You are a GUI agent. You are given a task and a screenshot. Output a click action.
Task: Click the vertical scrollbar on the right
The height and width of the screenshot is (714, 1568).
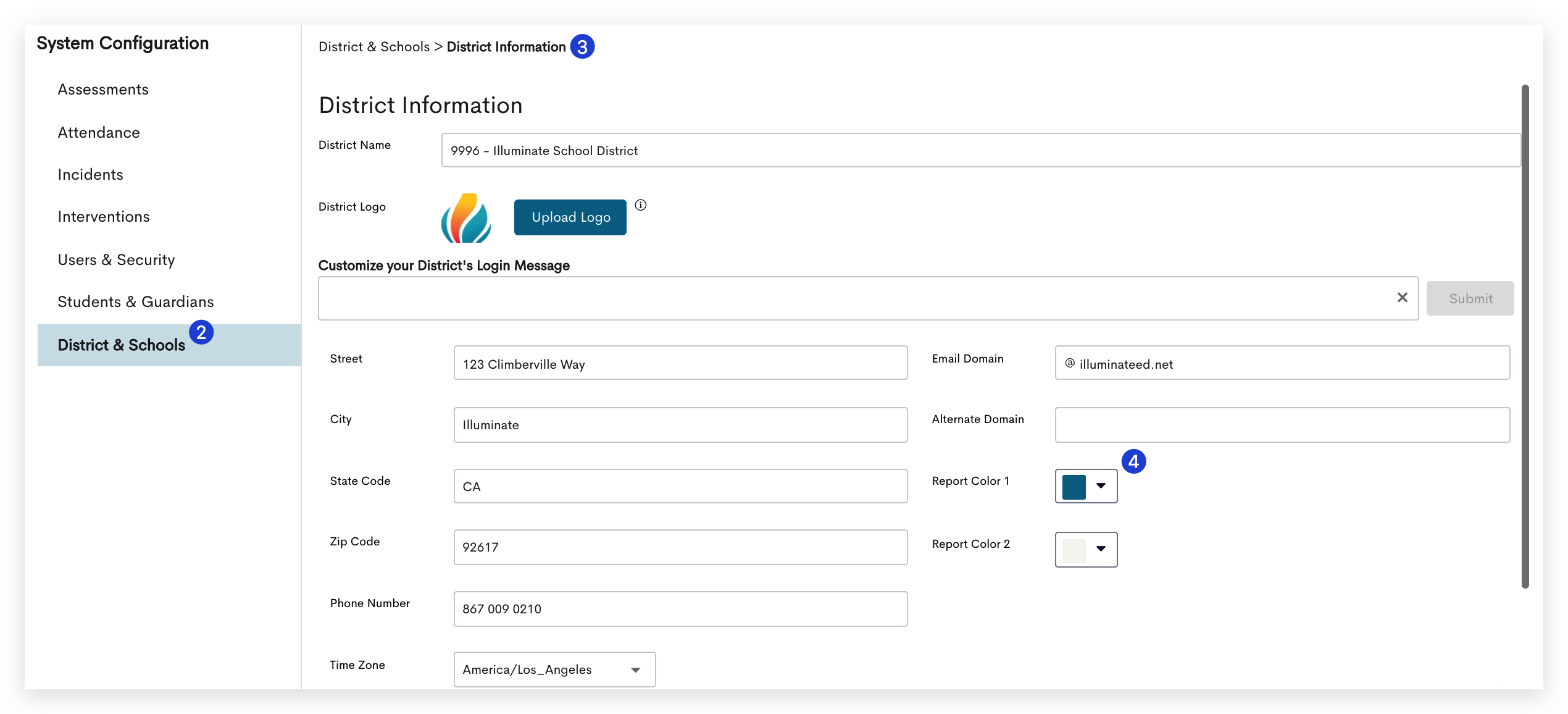[1525, 337]
